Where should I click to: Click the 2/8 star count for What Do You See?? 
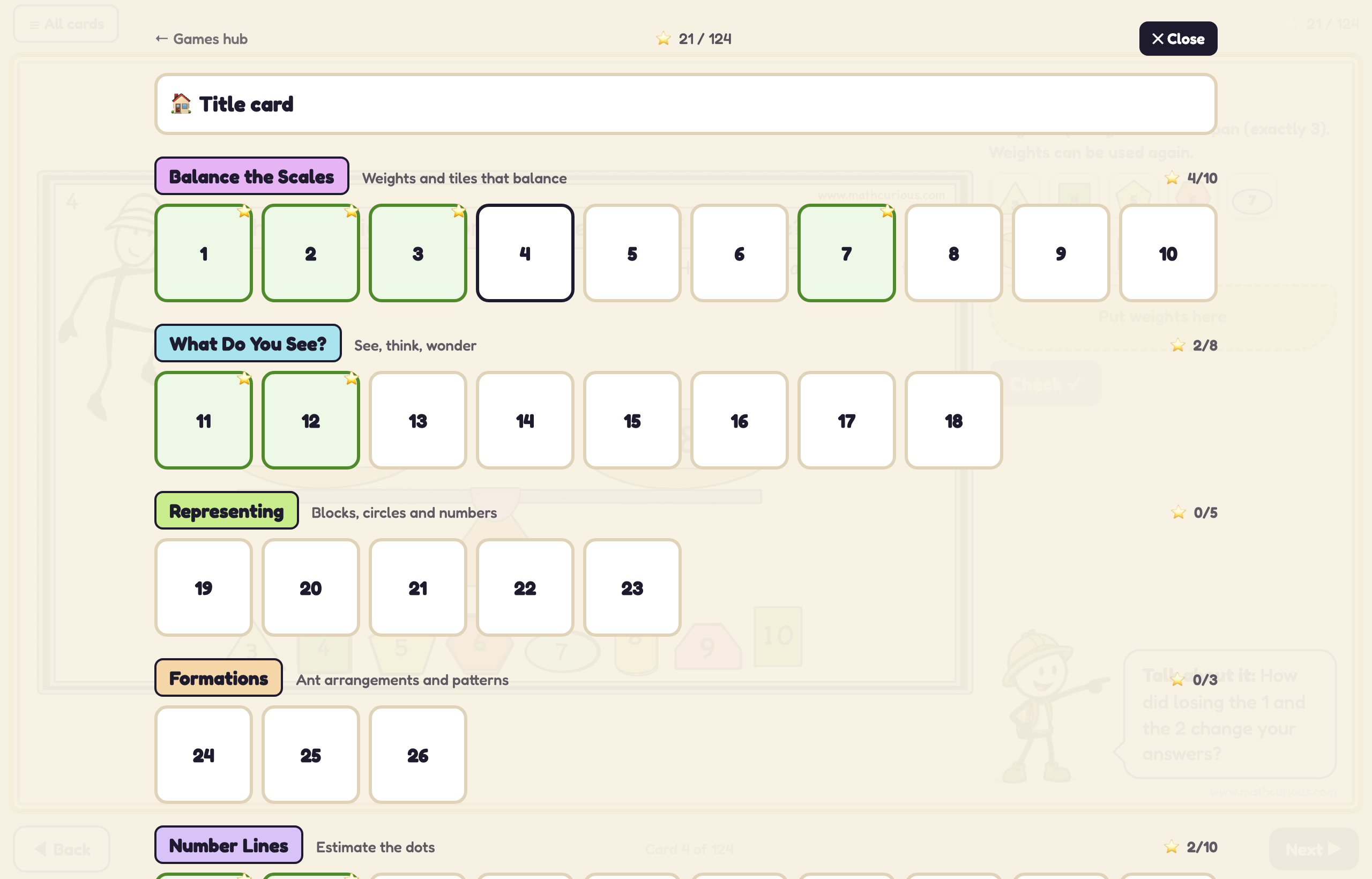click(x=1194, y=345)
